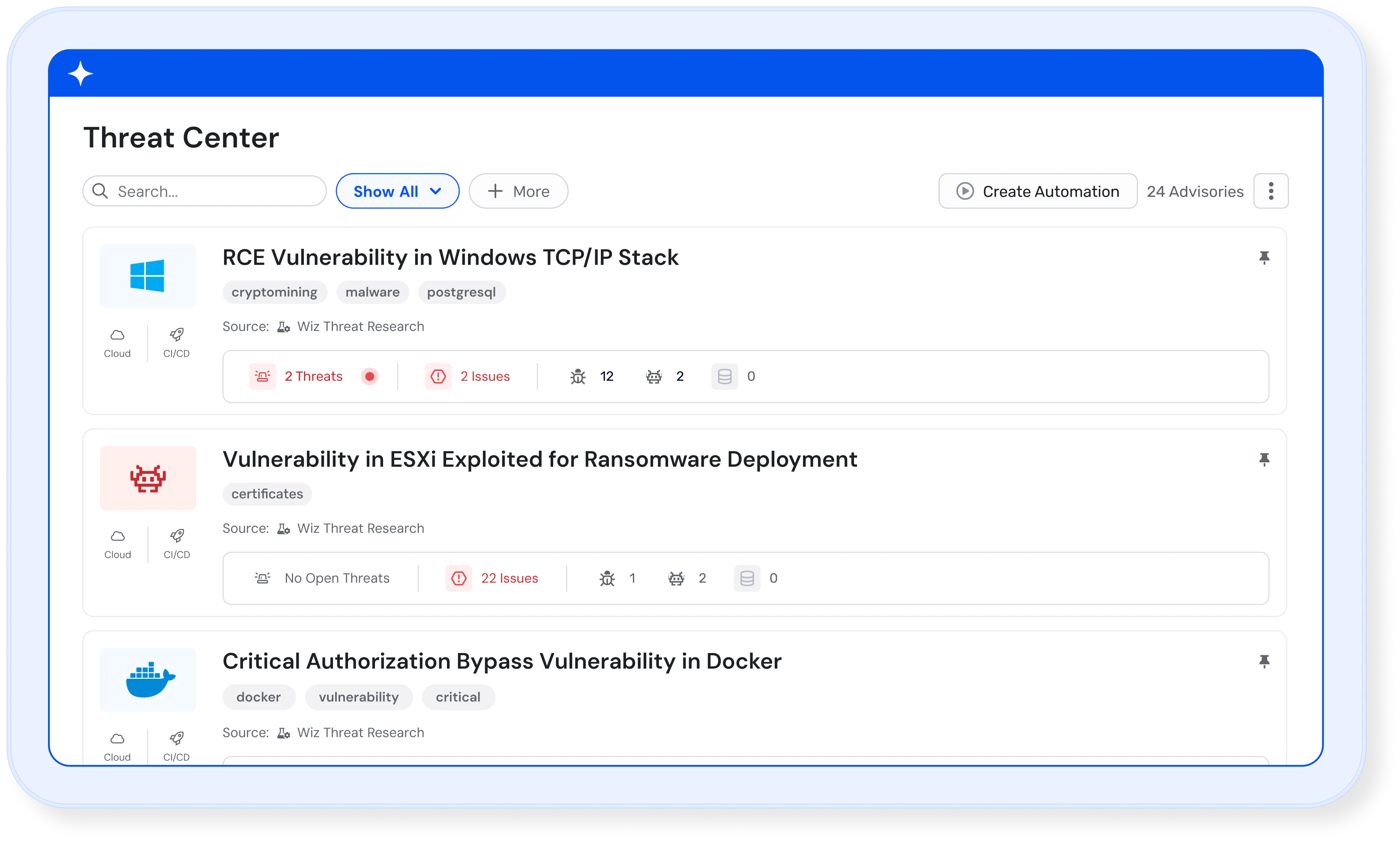Click the 24 Advisories count
This screenshot has height=842, width=1400.
[x=1195, y=191]
